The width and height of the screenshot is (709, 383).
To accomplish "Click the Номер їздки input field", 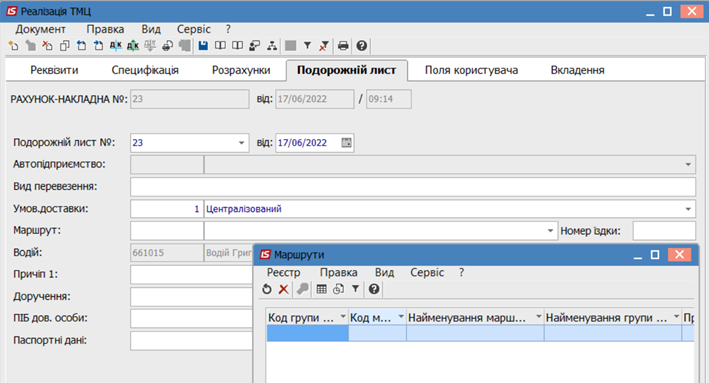I will (664, 231).
